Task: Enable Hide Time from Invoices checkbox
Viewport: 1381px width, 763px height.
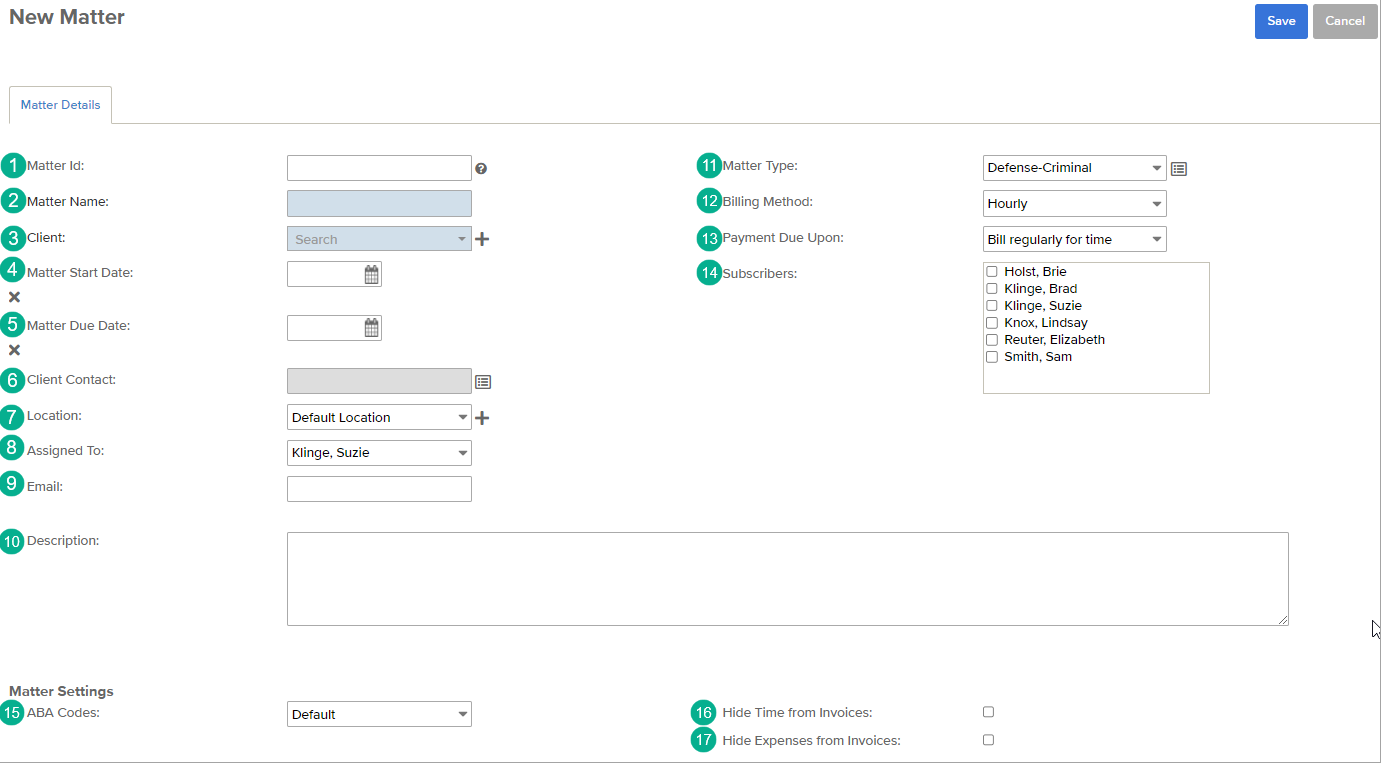Action: point(988,712)
